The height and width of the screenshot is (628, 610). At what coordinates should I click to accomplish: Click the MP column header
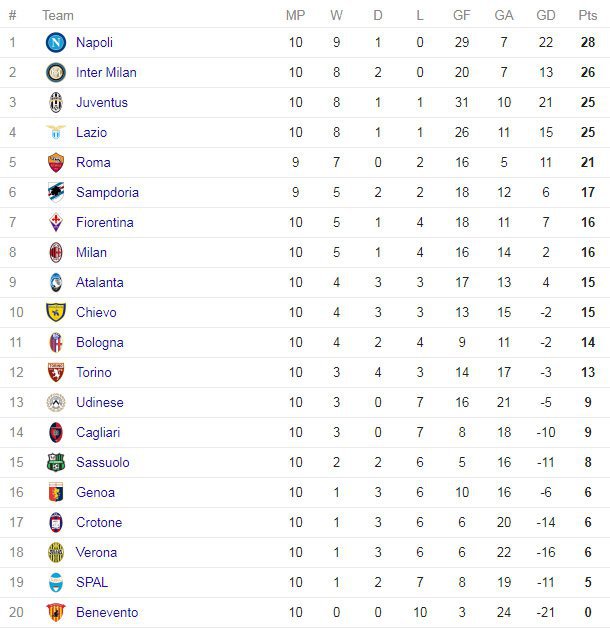click(x=295, y=15)
